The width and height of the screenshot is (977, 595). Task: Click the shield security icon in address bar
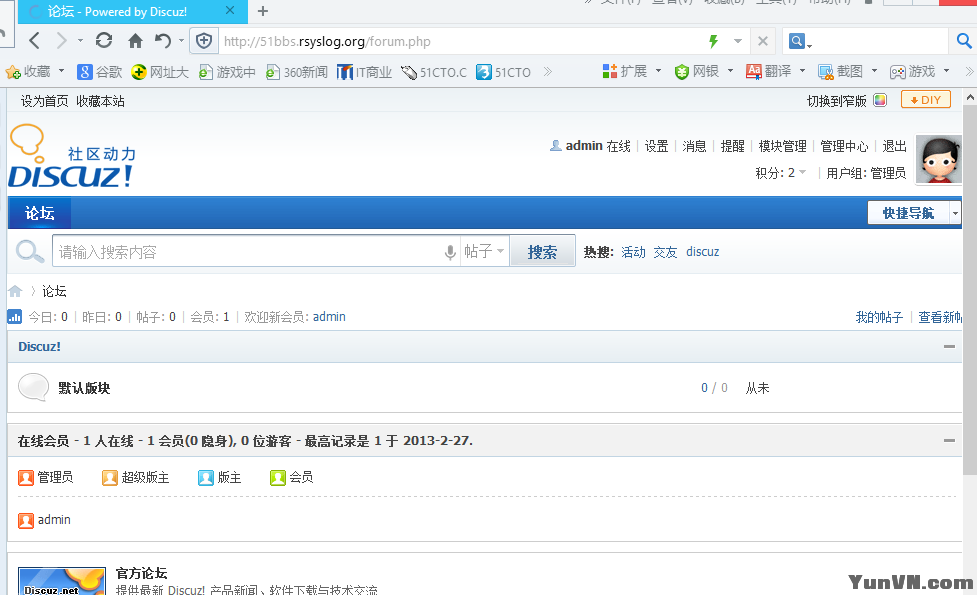pyautogui.click(x=204, y=41)
